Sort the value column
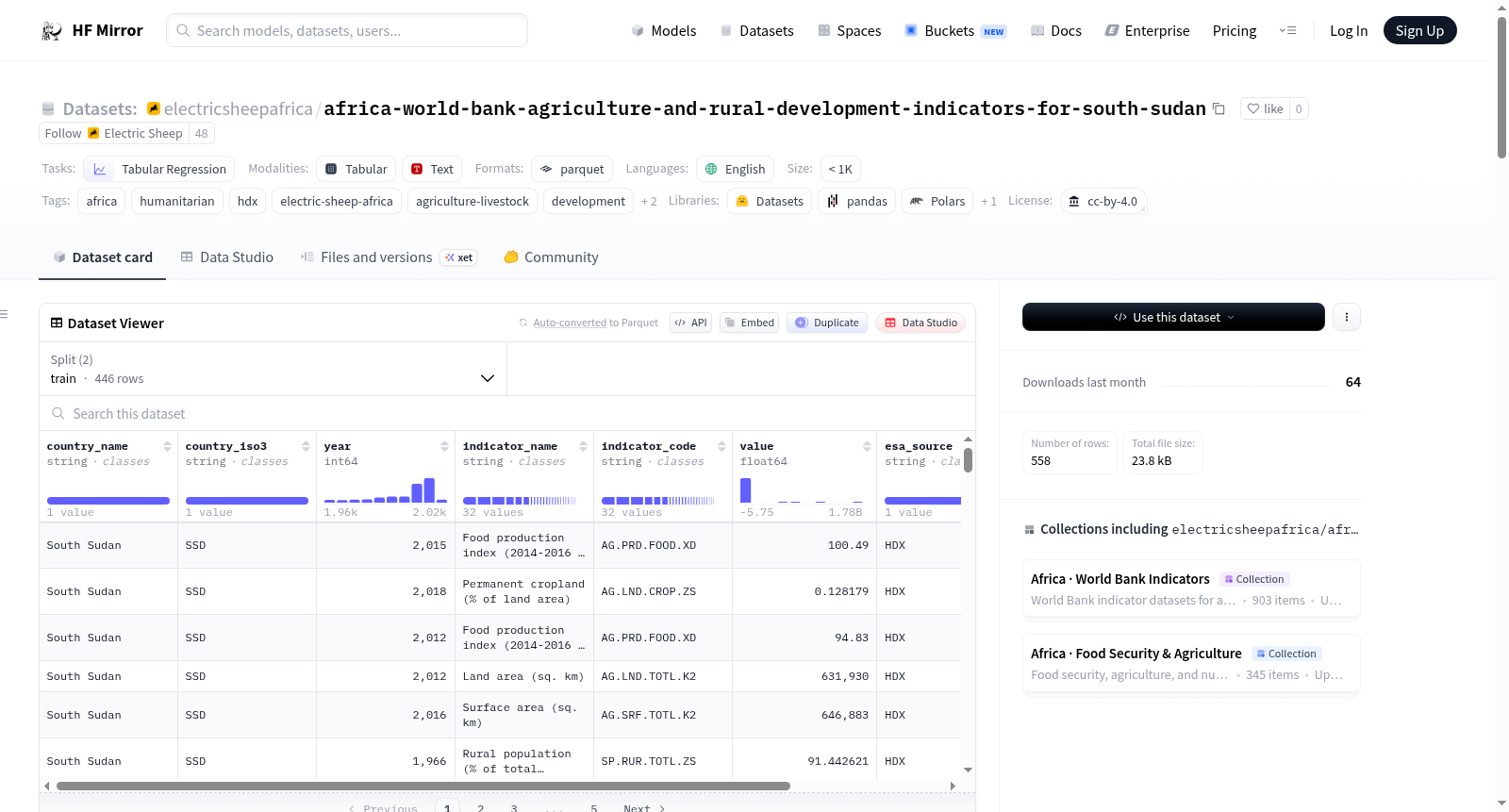This screenshot has width=1509, height=812. tap(867, 446)
